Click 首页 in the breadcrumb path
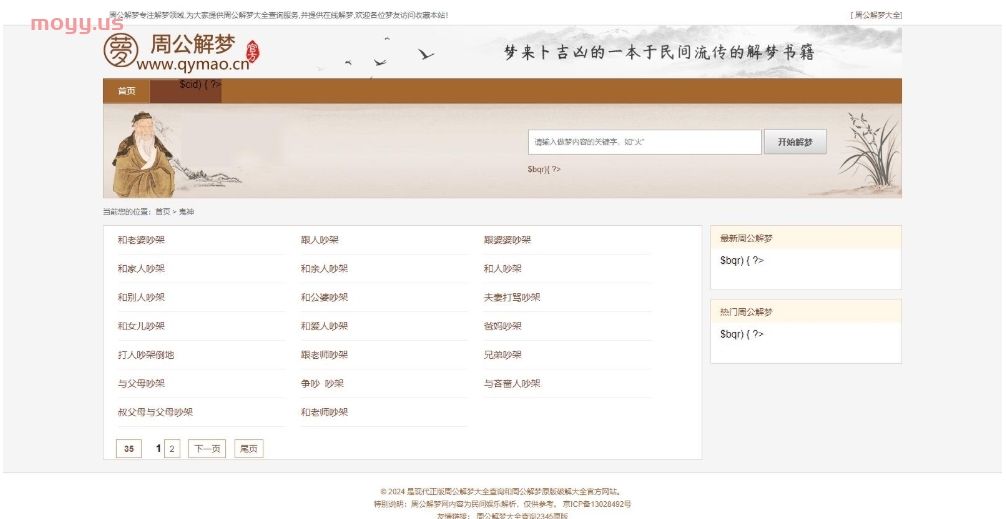The image size is (1006, 519). coord(163,212)
